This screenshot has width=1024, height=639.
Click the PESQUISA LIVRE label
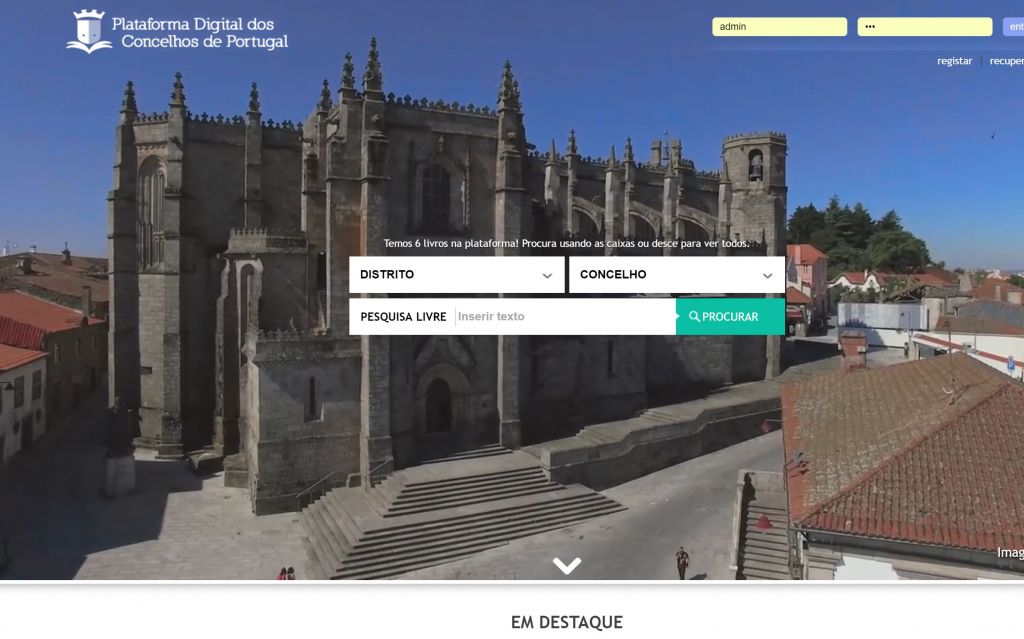click(x=403, y=317)
